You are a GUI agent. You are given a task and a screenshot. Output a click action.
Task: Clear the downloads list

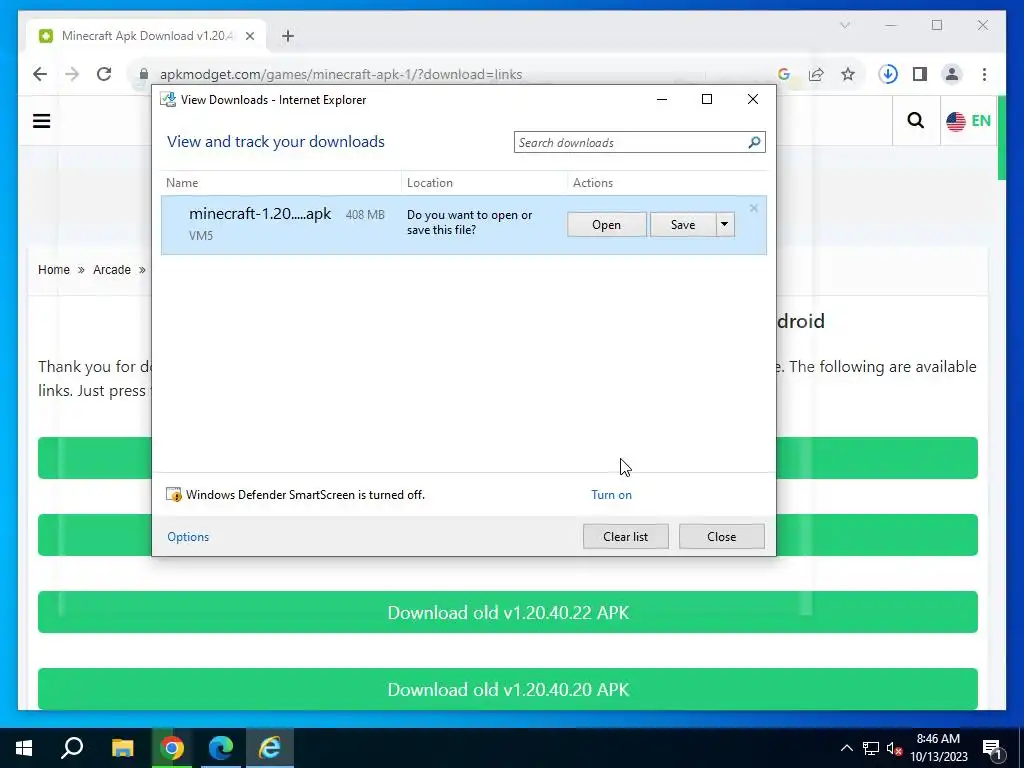coord(626,536)
